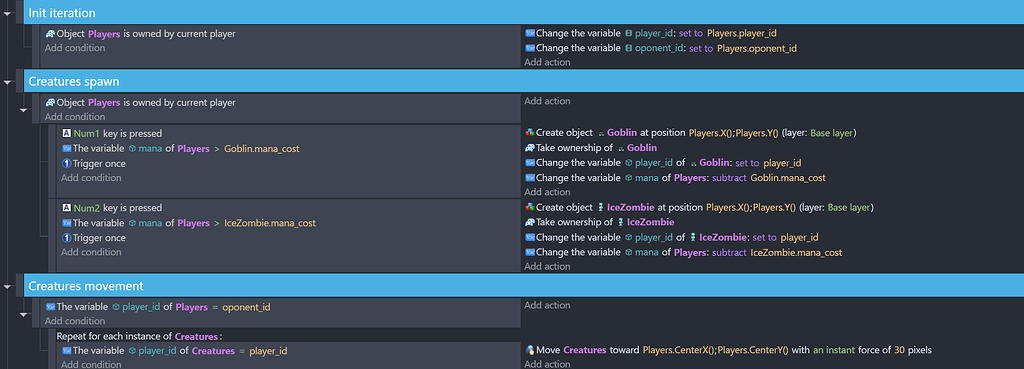The width and height of the screenshot is (1024, 369).
Task: Collapse the Init iteration group
Action: (7, 13)
